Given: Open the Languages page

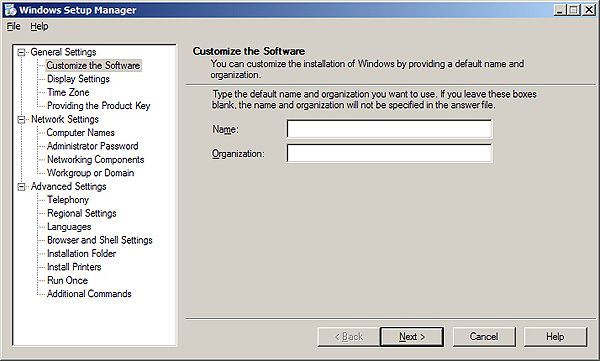Looking at the screenshot, I should [69, 227].
